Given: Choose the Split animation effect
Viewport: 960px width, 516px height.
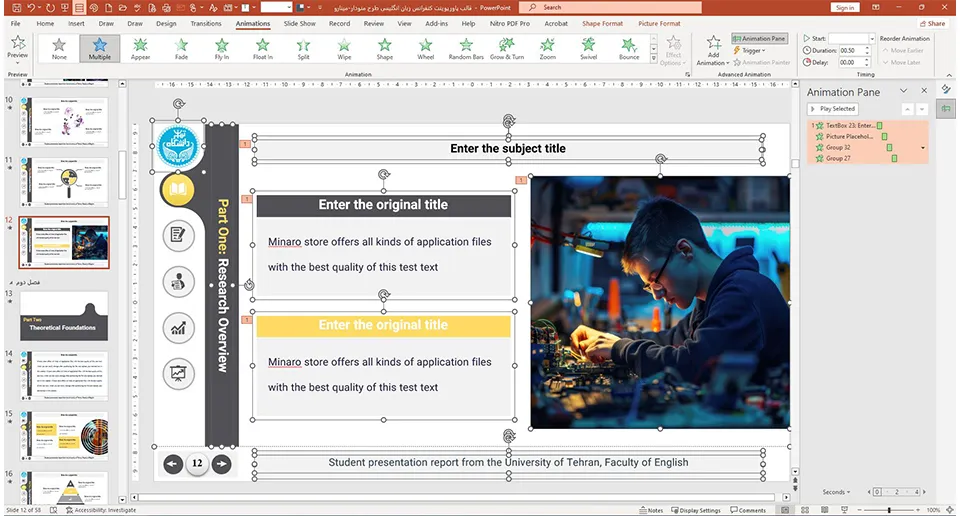Looking at the screenshot, I should [x=304, y=48].
